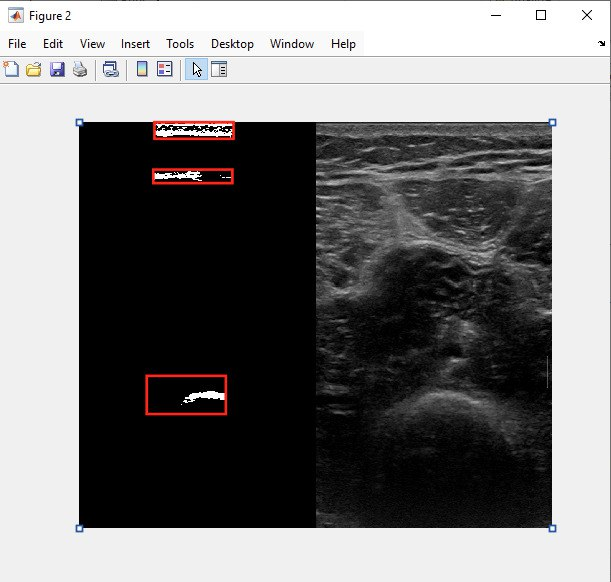Open the Edit menu
The width and height of the screenshot is (611, 582).
coord(53,44)
